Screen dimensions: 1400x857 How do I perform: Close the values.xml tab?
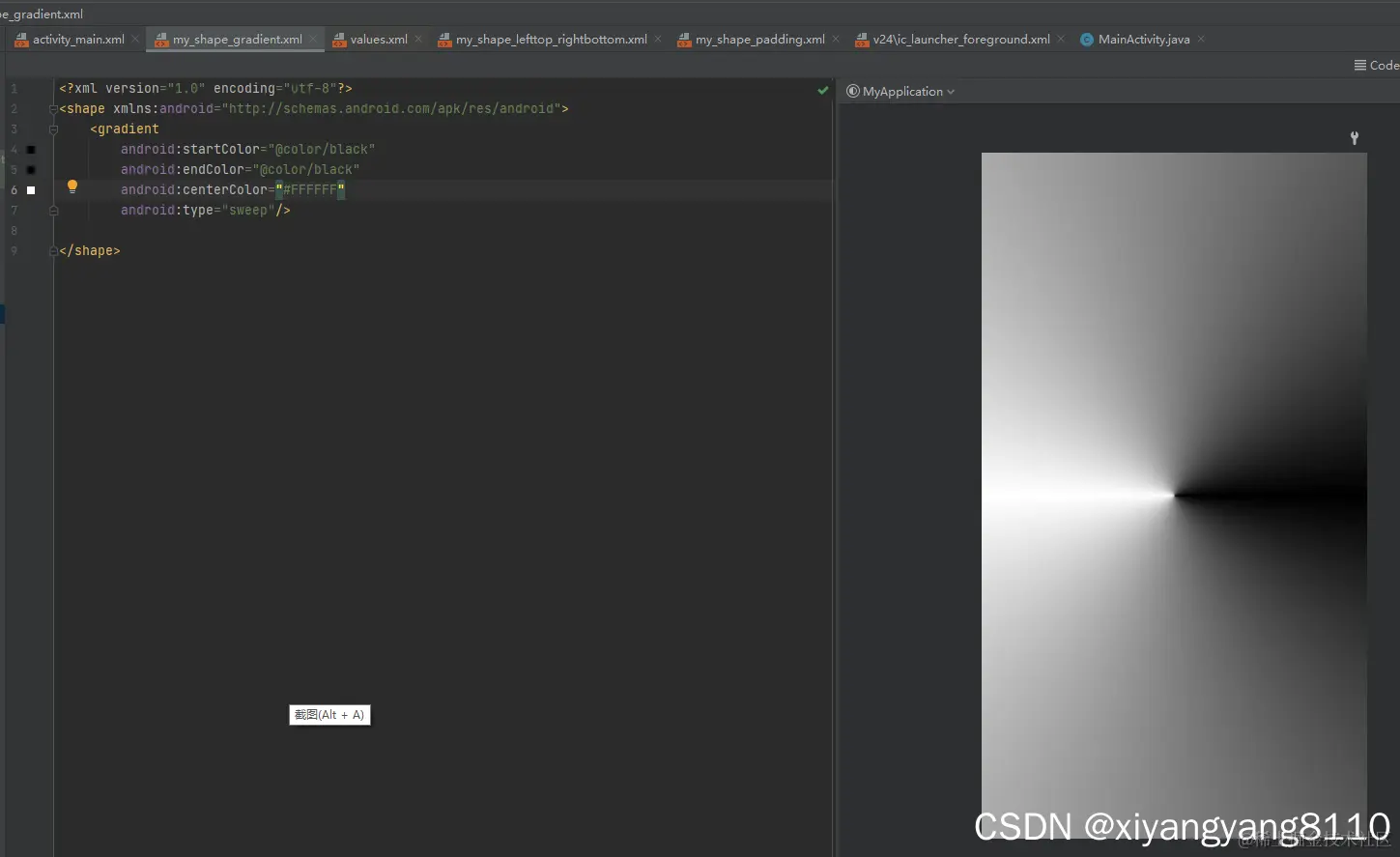pyautogui.click(x=418, y=40)
